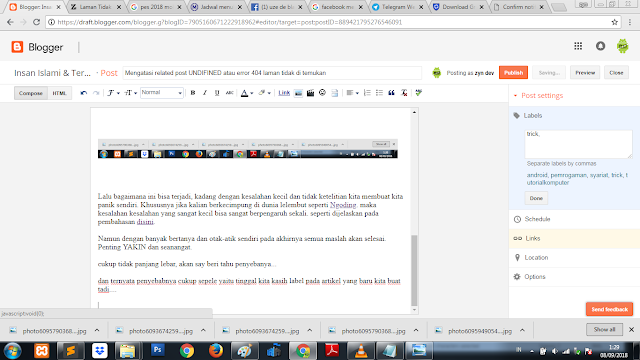Switch to the Jadwal menu tab
Image resolution: width=640 pixels, height=360 pixels.
point(217,7)
